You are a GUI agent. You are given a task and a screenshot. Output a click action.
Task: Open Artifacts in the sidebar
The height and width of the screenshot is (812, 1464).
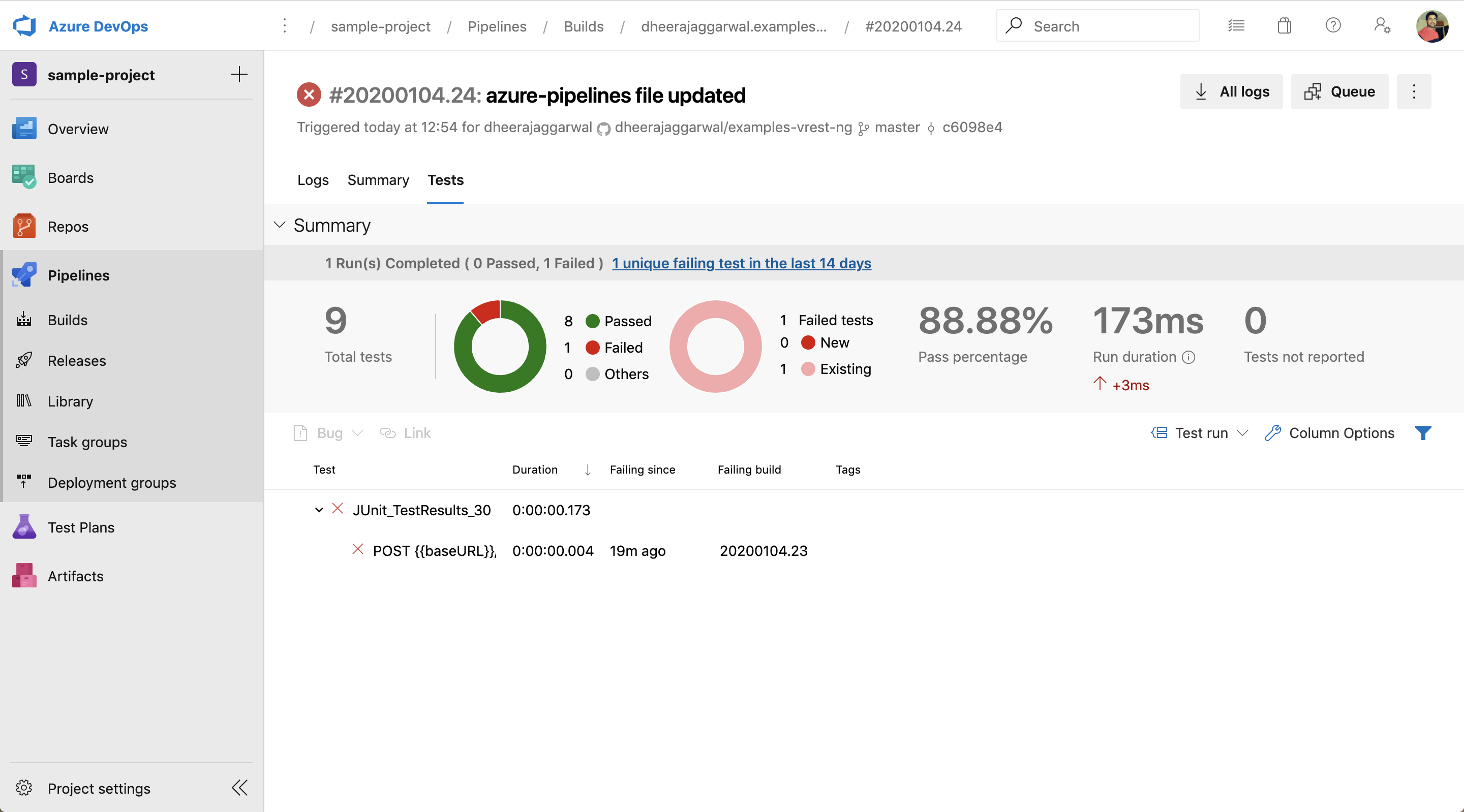pos(132,576)
